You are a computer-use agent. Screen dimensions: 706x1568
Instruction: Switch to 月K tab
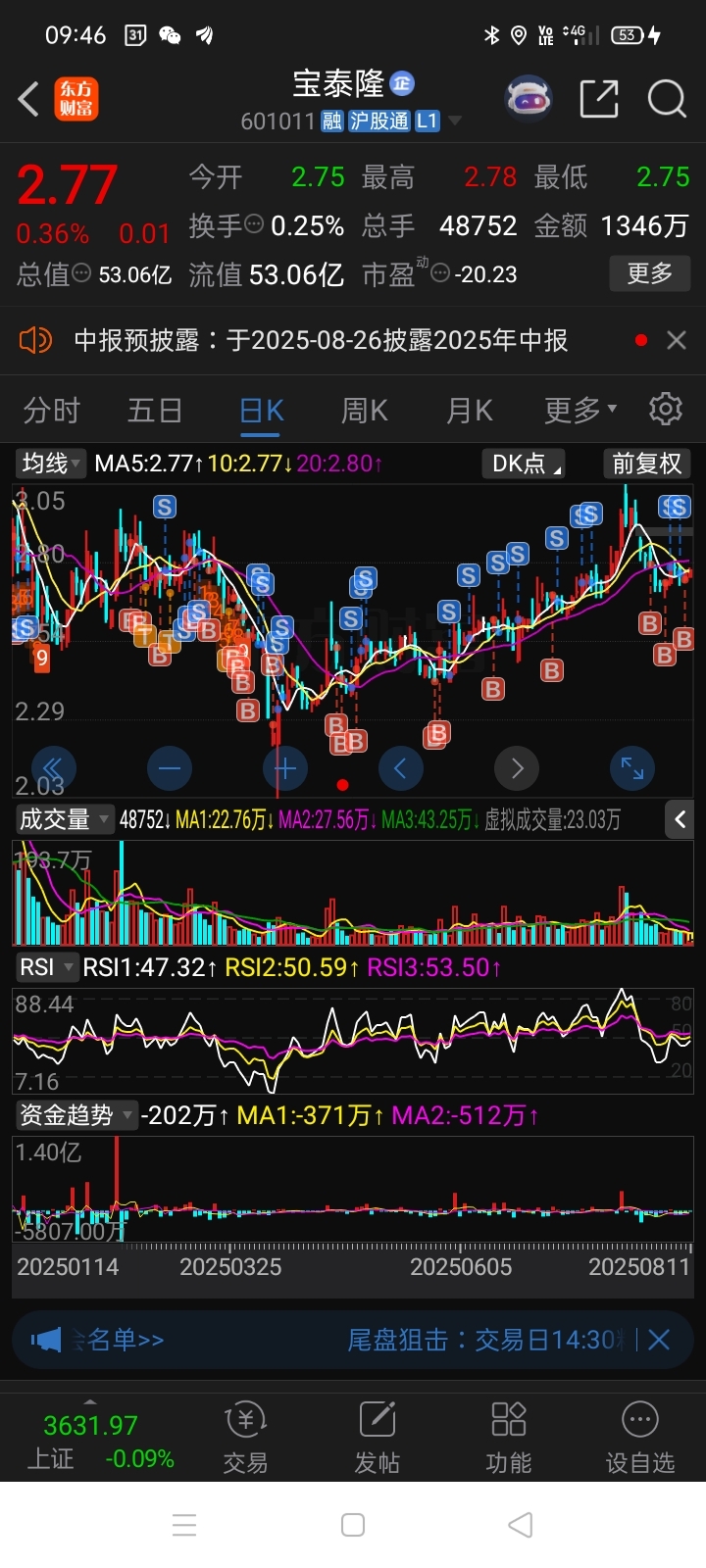[x=470, y=410]
